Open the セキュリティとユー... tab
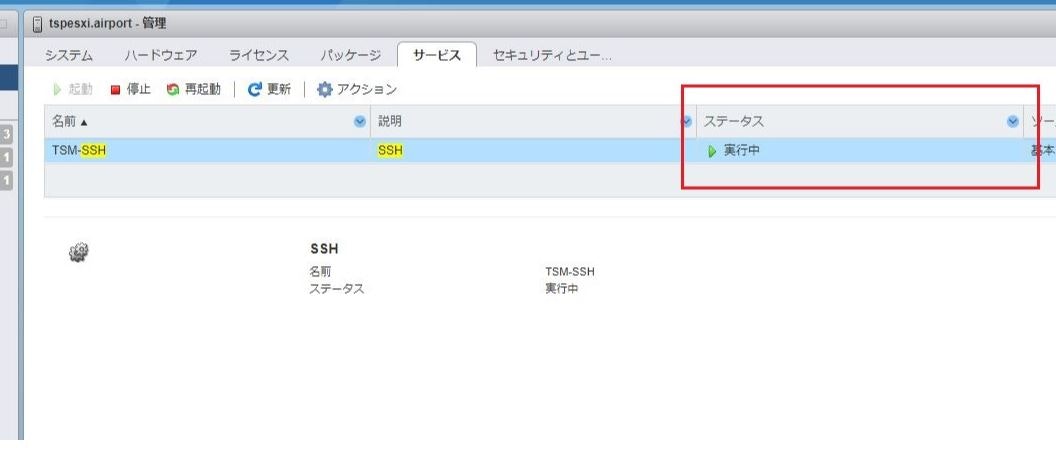This screenshot has height=453, width=1056. pos(552,55)
